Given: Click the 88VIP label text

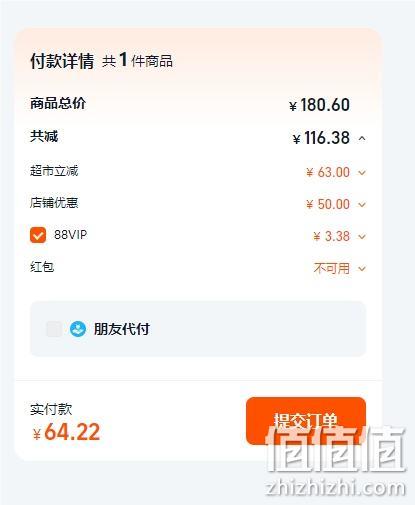Looking at the screenshot, I should (x=70, y=235).
